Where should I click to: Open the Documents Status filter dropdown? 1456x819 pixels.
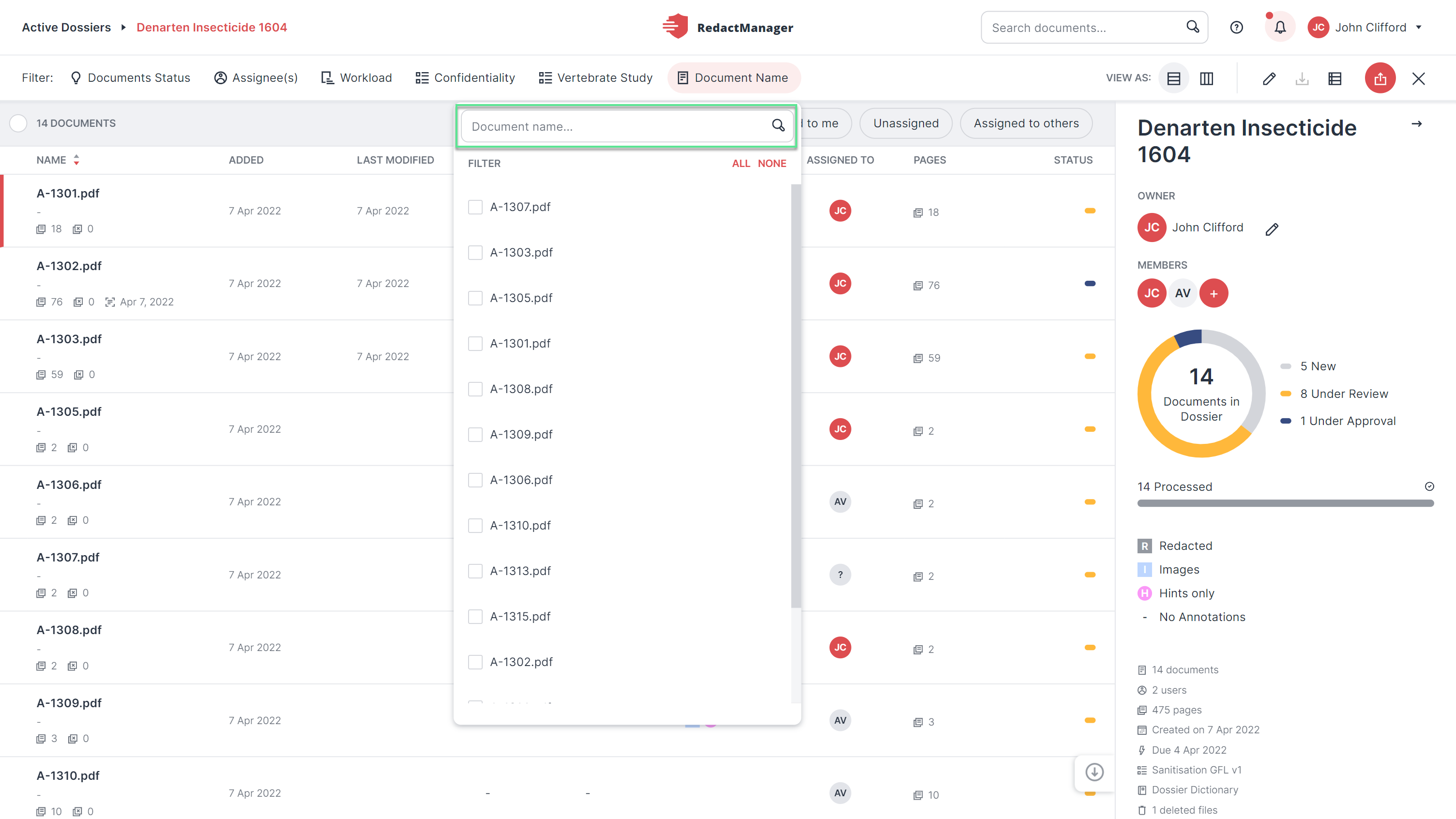tap(130, 78)
